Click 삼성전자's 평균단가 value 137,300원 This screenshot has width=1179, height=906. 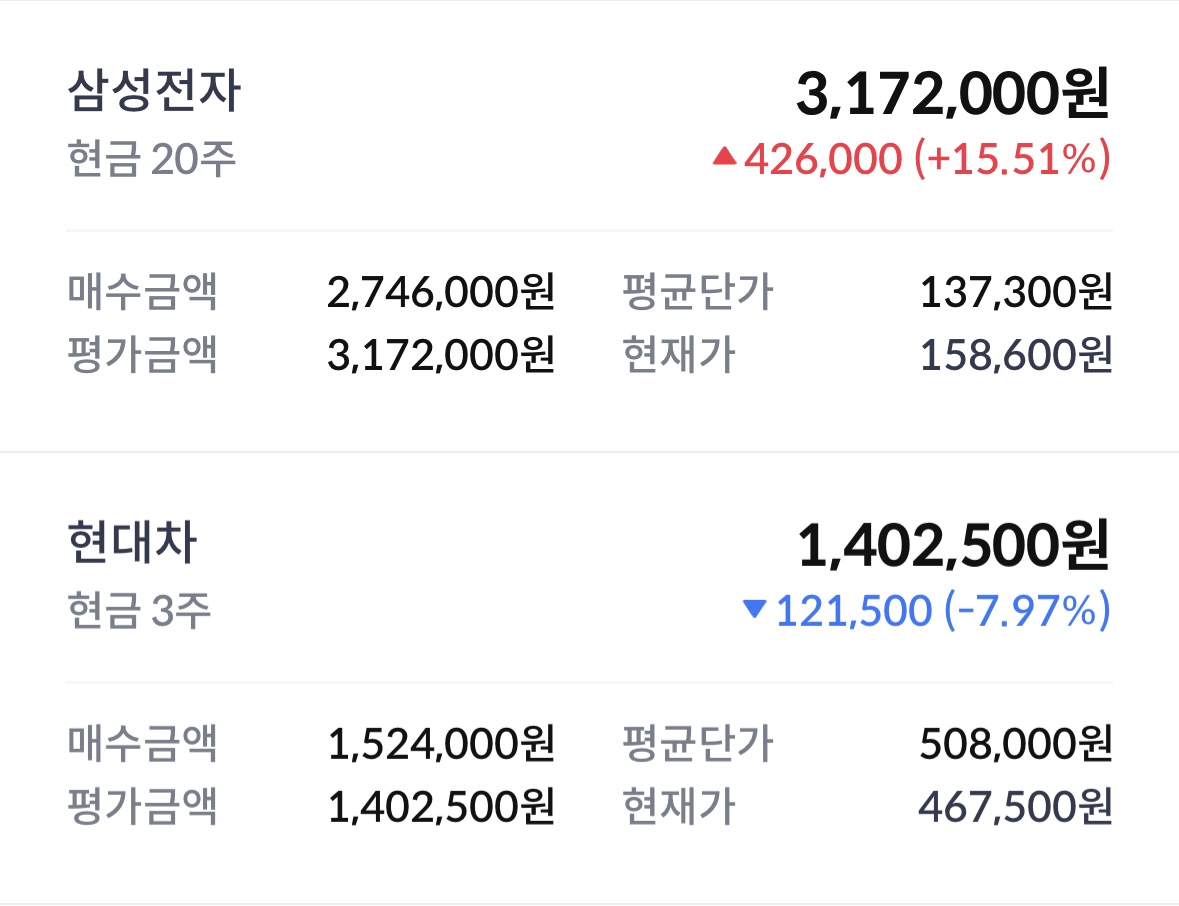1016,292
